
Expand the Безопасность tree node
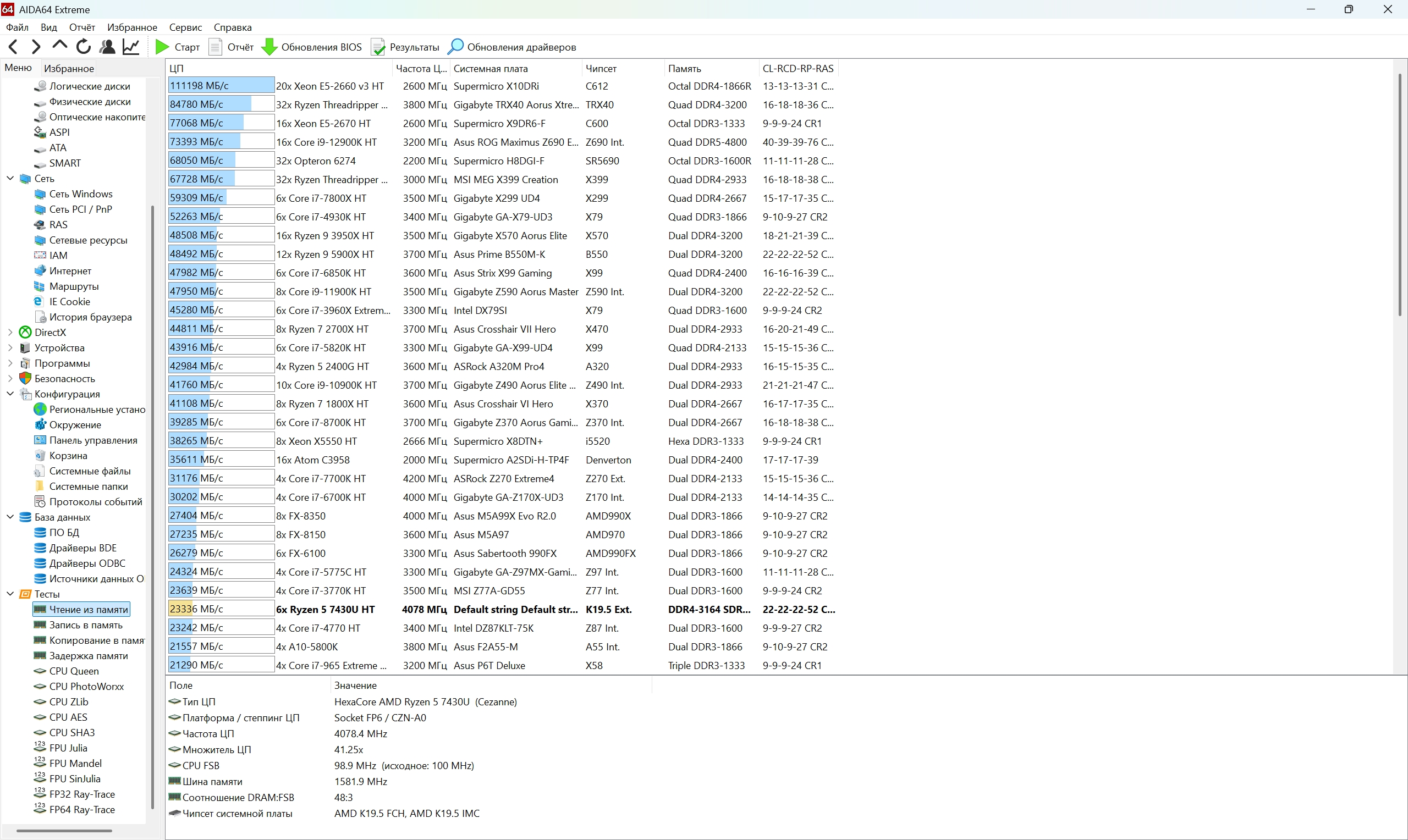(x=10, y=378)
